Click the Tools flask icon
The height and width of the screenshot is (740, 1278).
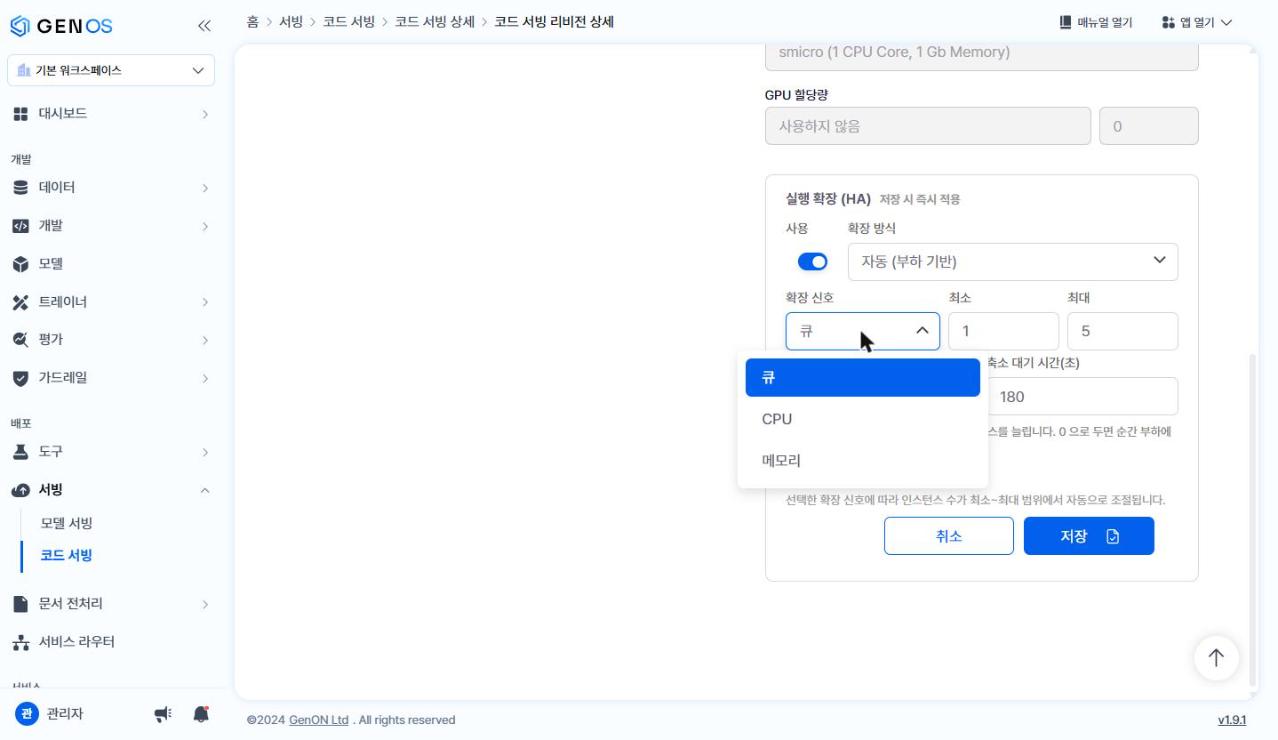coord(20,452)
